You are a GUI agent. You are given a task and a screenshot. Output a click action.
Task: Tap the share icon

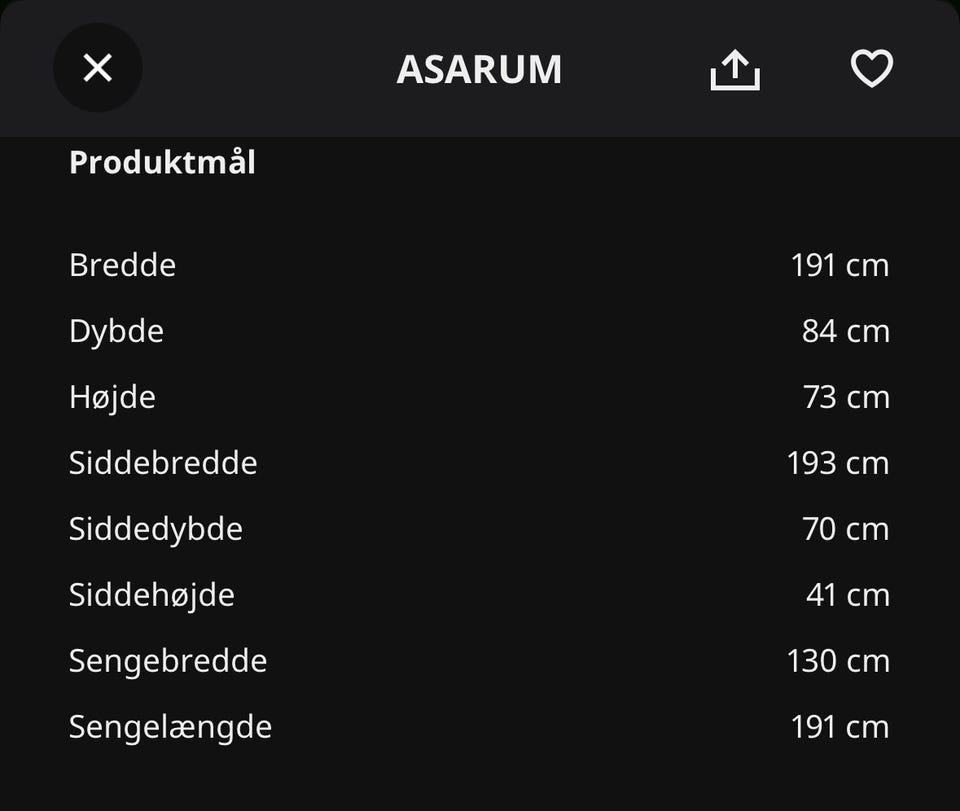click(735, 70)
